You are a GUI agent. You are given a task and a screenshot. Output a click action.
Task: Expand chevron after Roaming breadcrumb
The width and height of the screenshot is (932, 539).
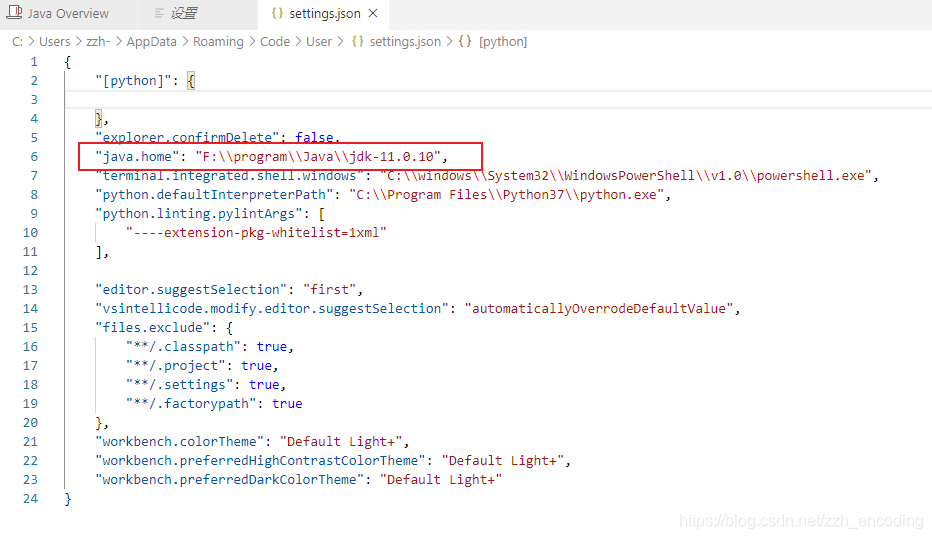252,42
